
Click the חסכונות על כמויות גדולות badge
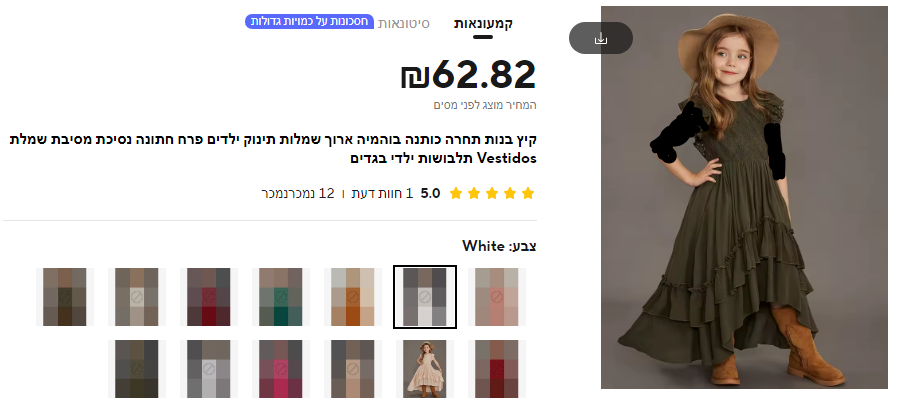point(309,22)
